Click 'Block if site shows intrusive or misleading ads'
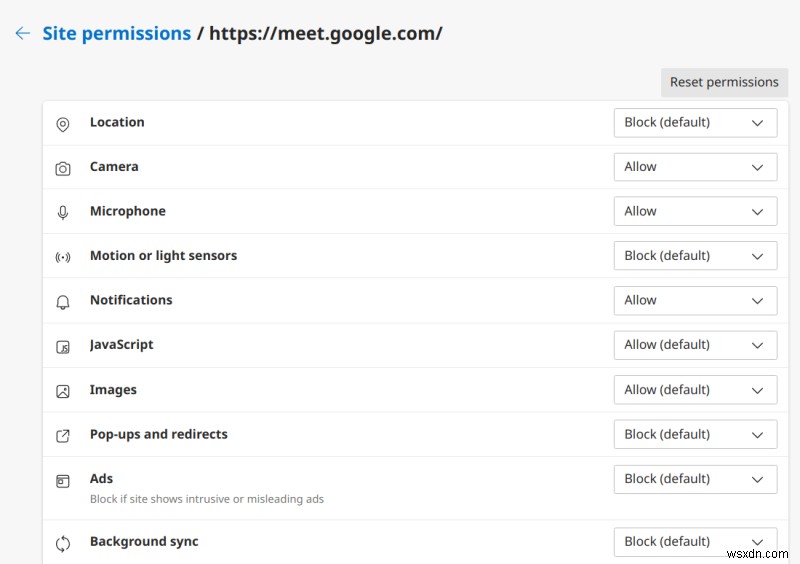 point(207,499)
